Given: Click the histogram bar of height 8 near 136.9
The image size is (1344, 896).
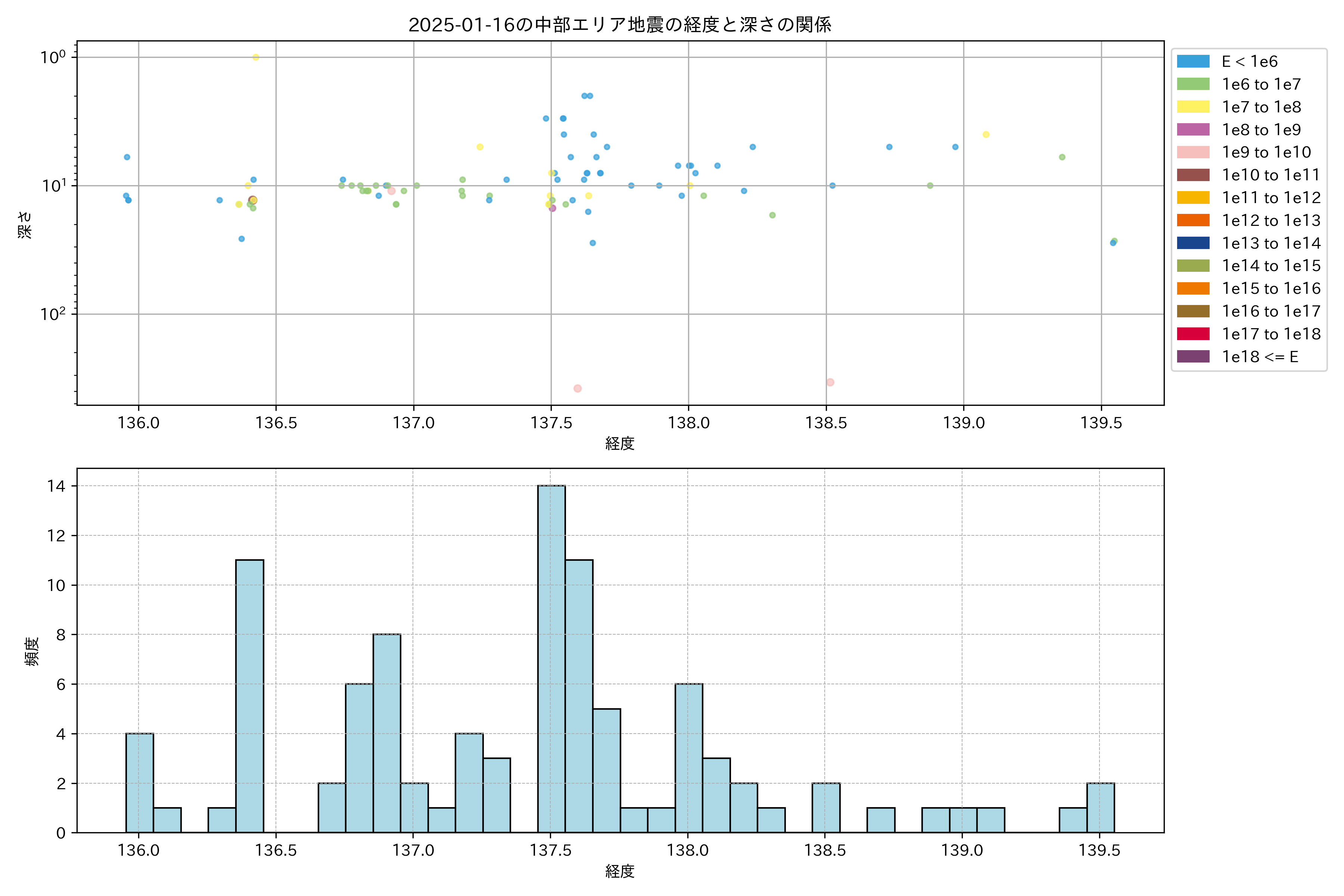Looking at the screenshot, I should point(387,733).
